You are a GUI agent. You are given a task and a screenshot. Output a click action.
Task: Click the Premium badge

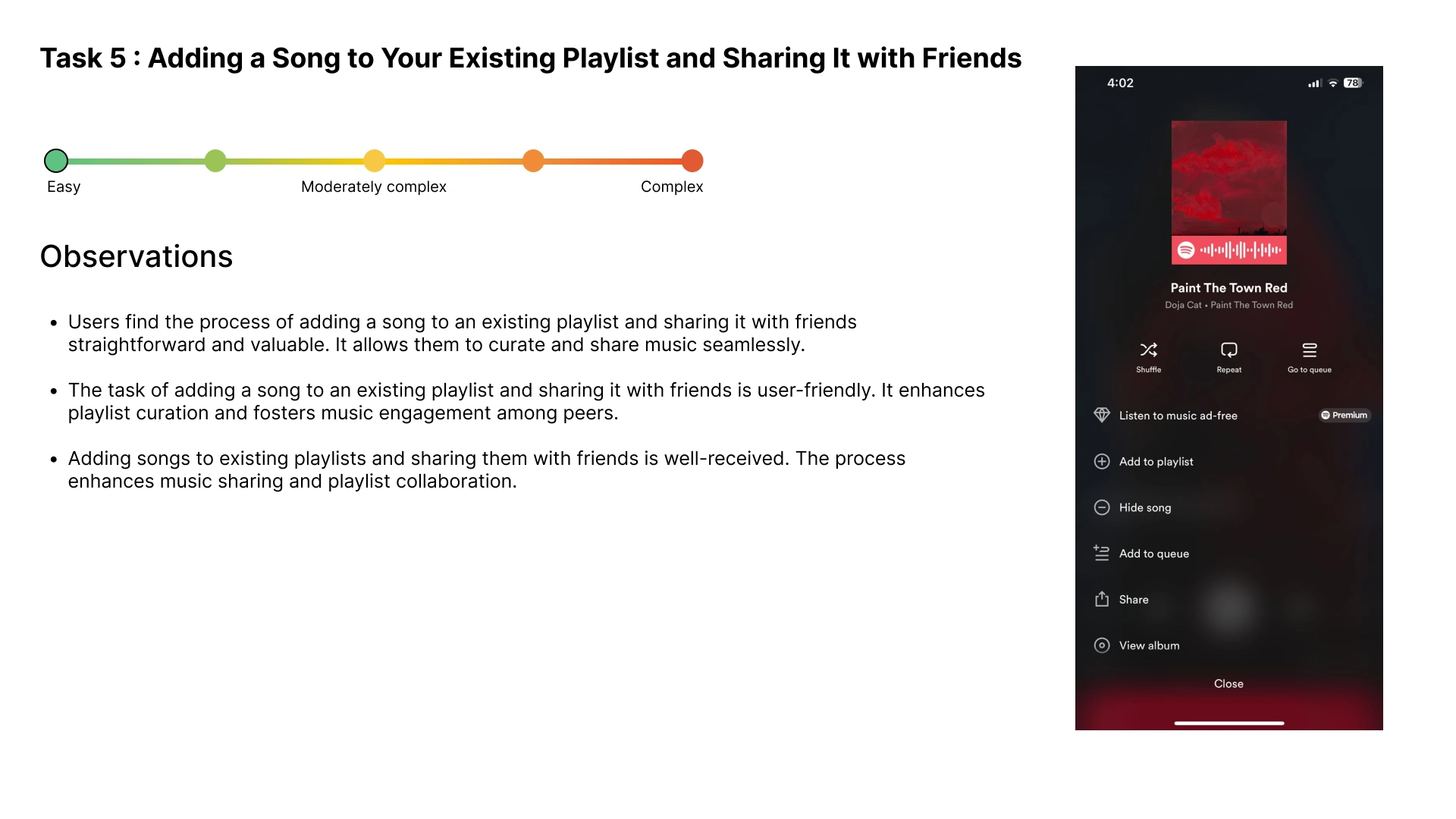1345,416
